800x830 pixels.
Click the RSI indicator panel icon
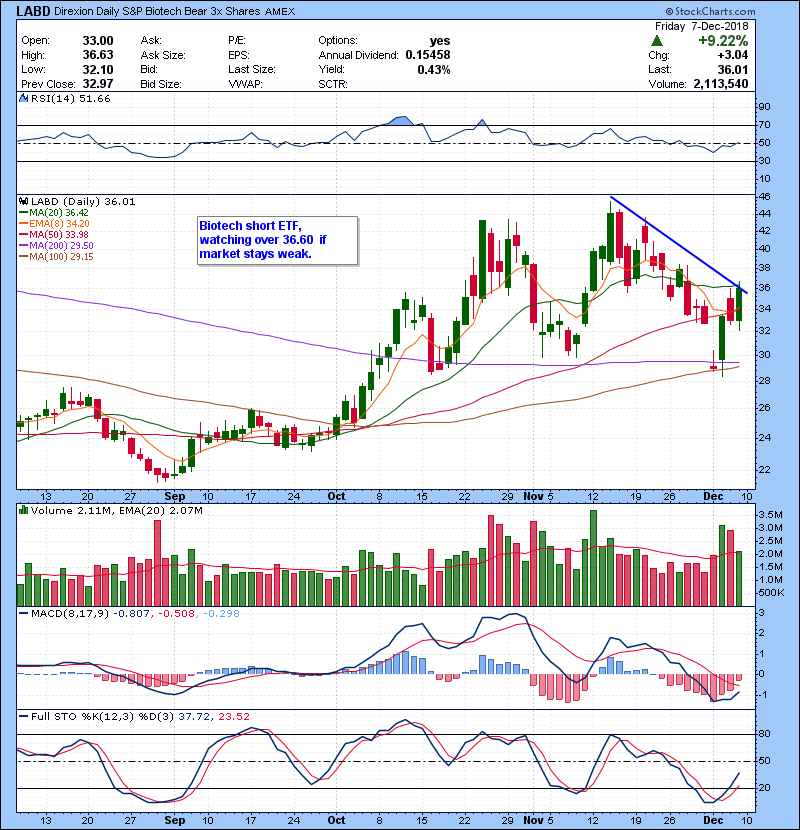(x=23, y=98)
